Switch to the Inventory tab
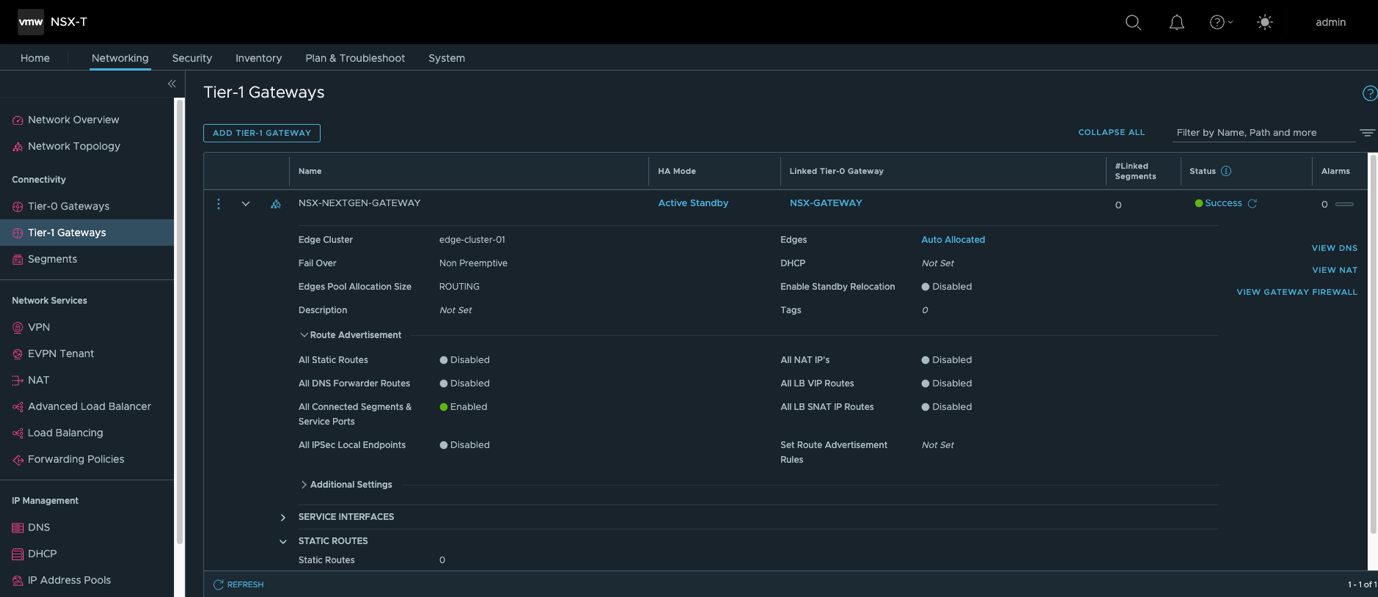The height and width of the screenshot is (597, 1378). [258, 58]
